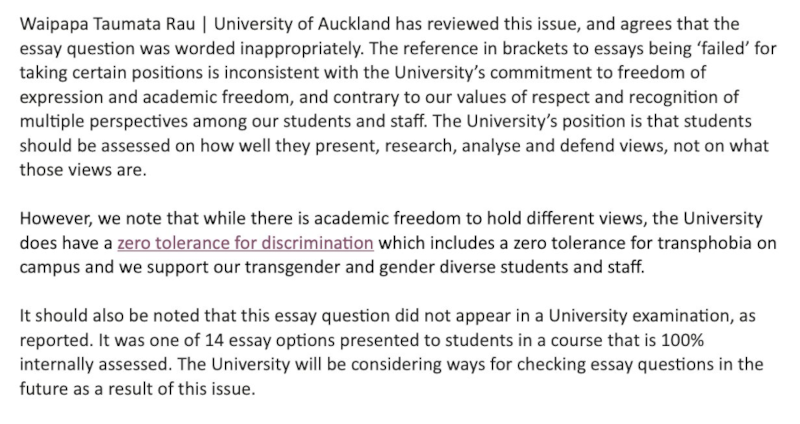Click the first paragraph about essay wording
Screen dimensions: 800x424
pyautogui.click(x=400, y=97)
